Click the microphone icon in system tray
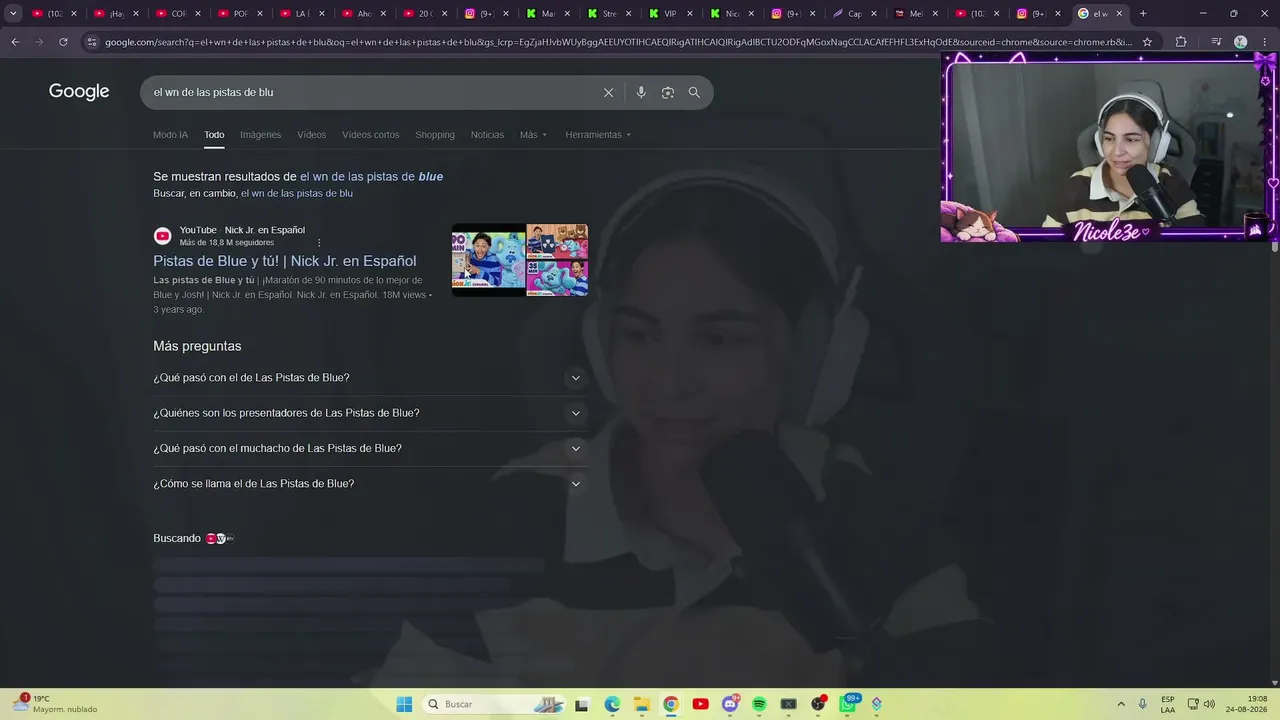 click(1143, 704)
